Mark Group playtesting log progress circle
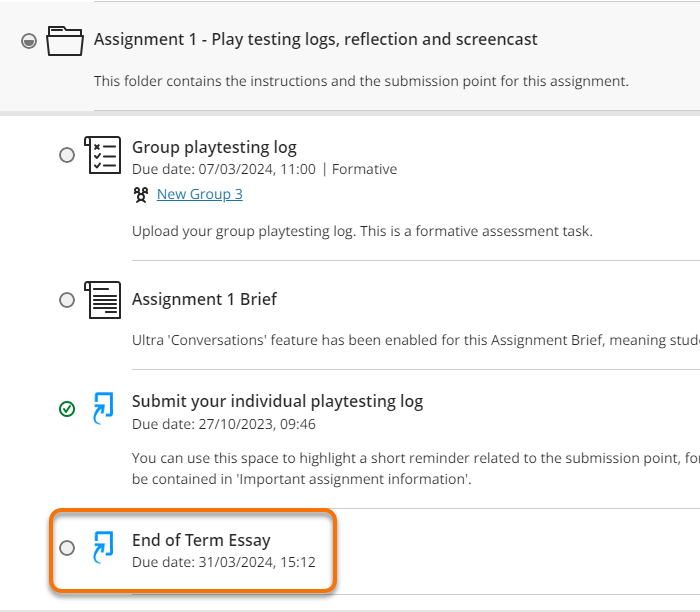This screenshot has height=612, width=700. click(x=67, y=155)
